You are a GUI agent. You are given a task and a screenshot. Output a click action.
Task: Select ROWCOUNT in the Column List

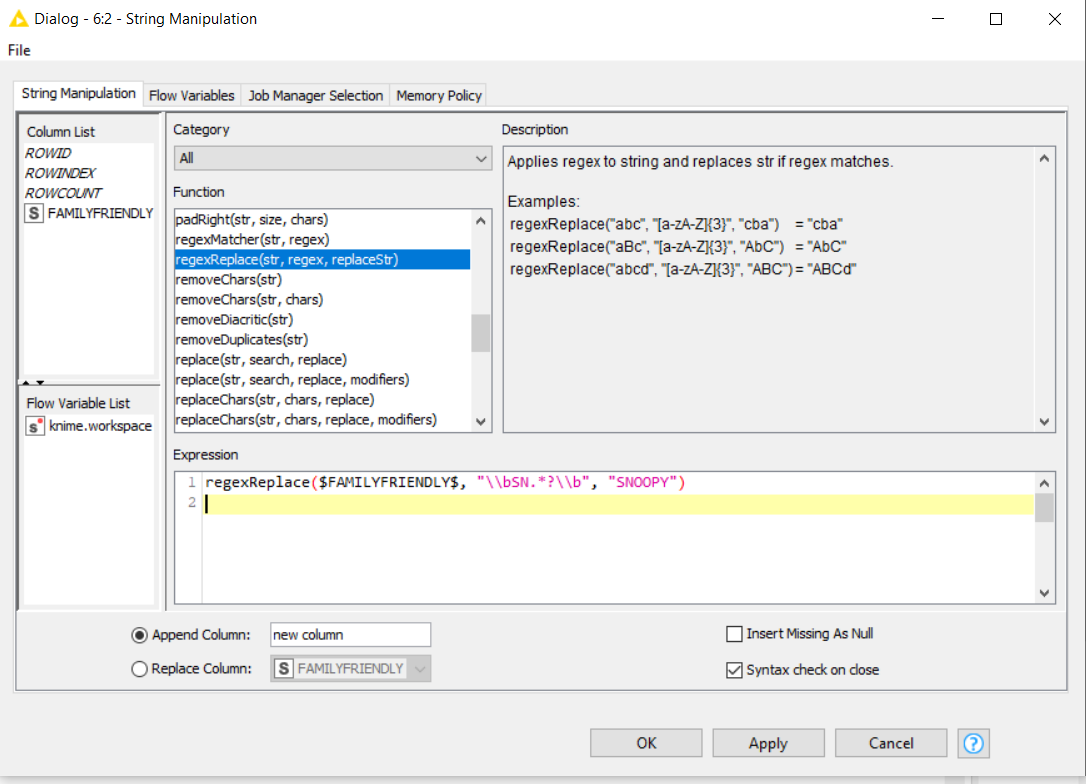click(x=63, y=193)
